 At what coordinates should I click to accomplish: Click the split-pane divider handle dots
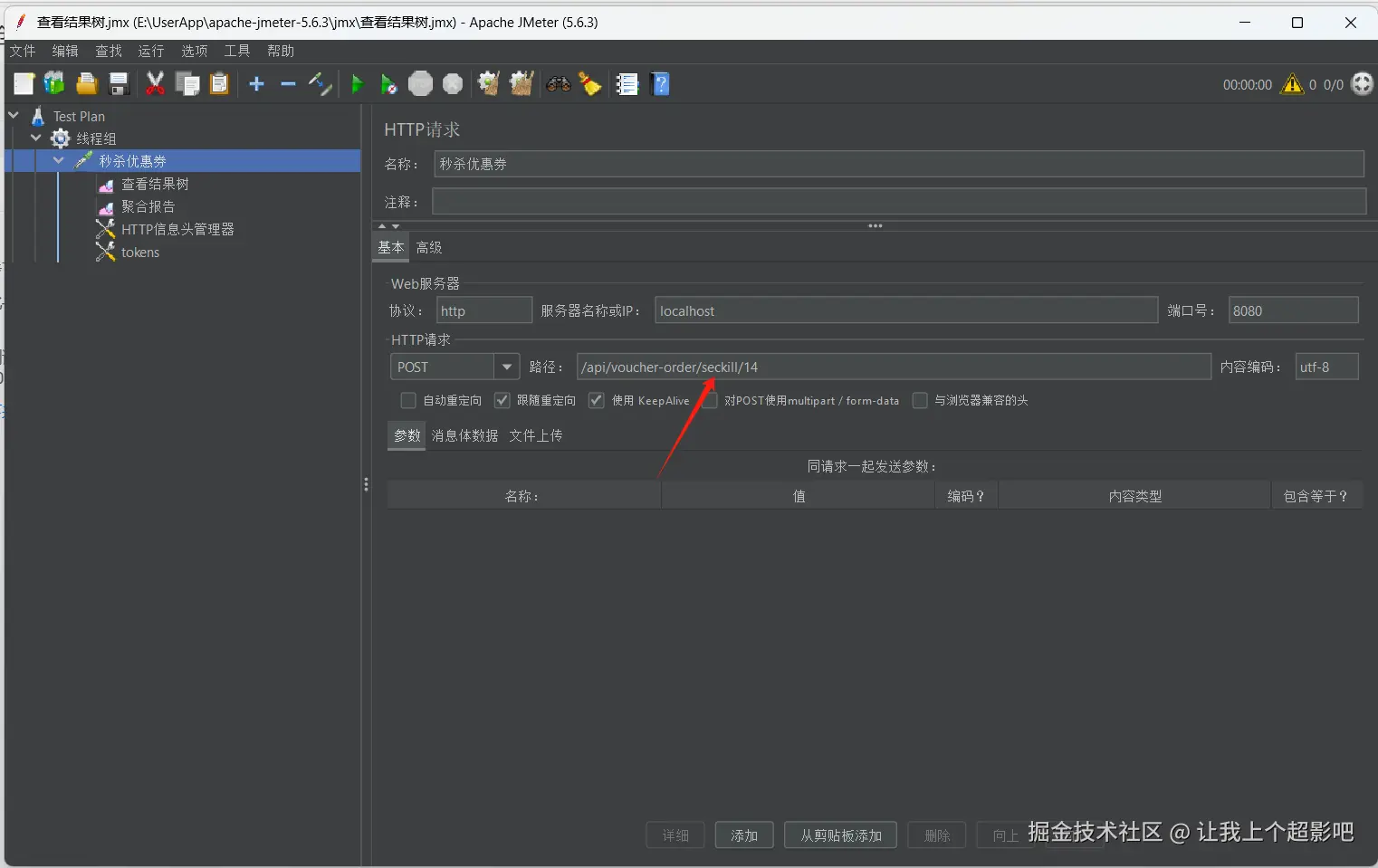click(366, 484)
